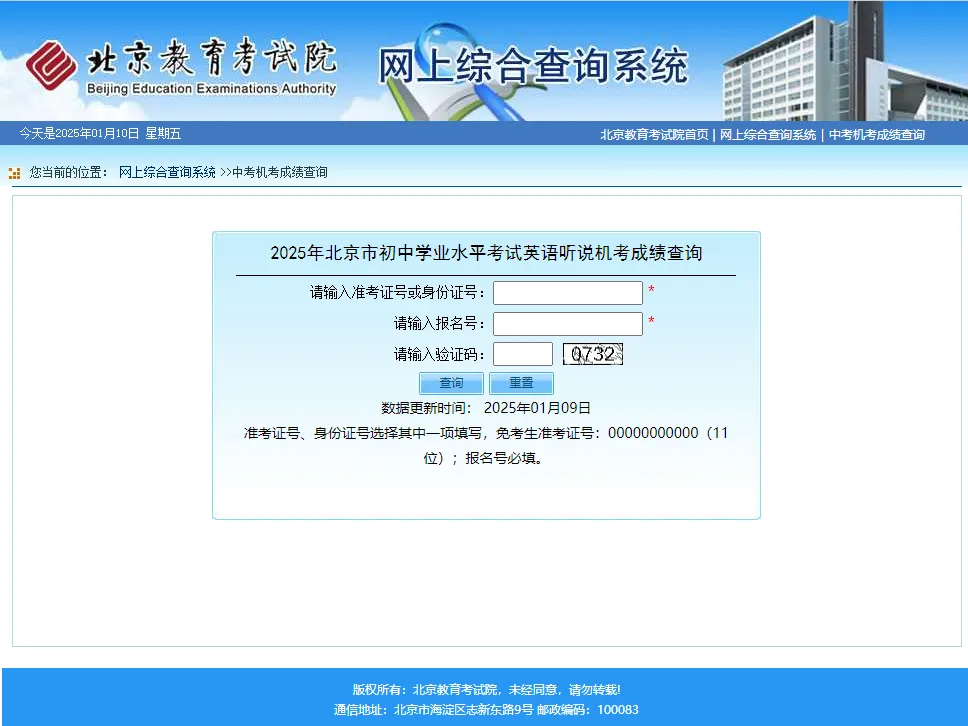Screen dimensions: 968x726
Task: Click inside the 验证码 input box
Action: (x=523, y=353)
